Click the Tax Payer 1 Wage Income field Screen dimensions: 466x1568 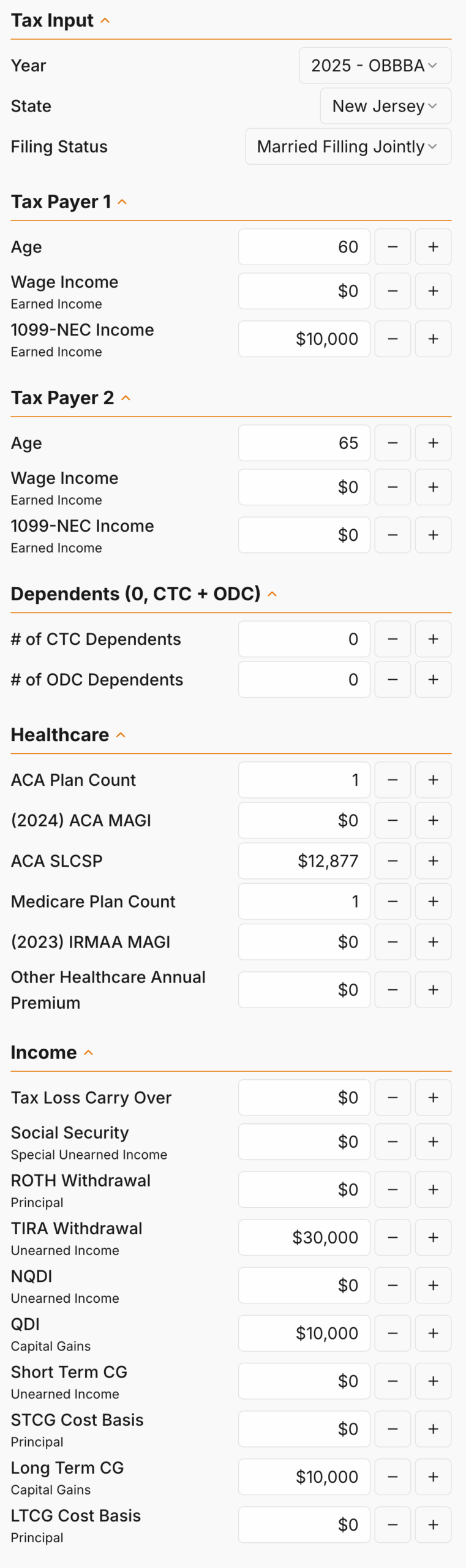[304, 291]
